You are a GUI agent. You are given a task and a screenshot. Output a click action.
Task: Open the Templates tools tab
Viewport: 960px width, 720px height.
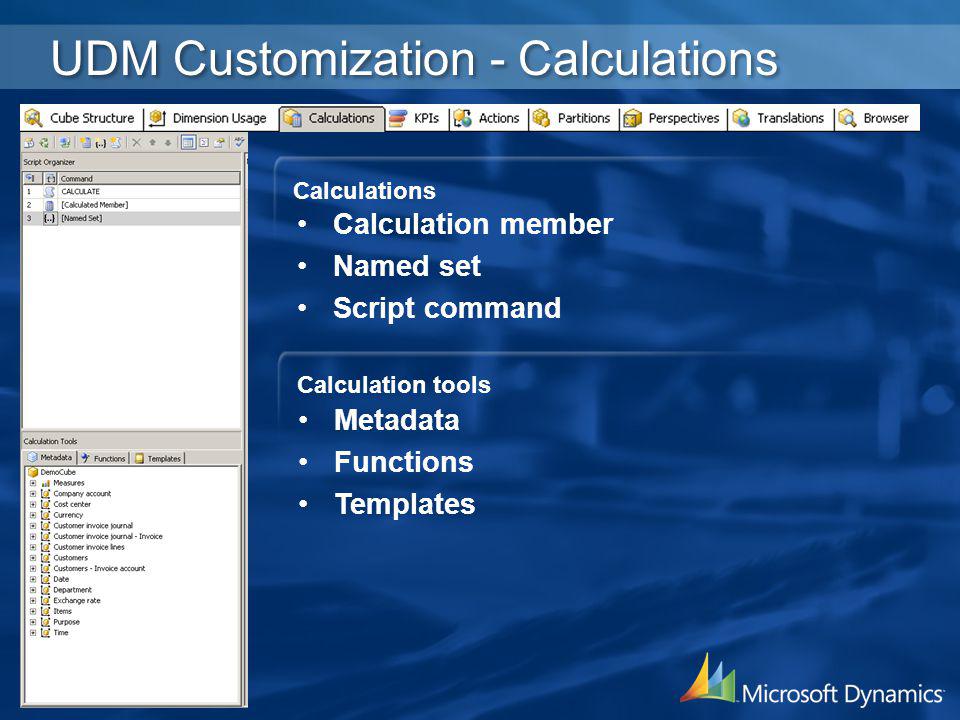tap(158, 458)
